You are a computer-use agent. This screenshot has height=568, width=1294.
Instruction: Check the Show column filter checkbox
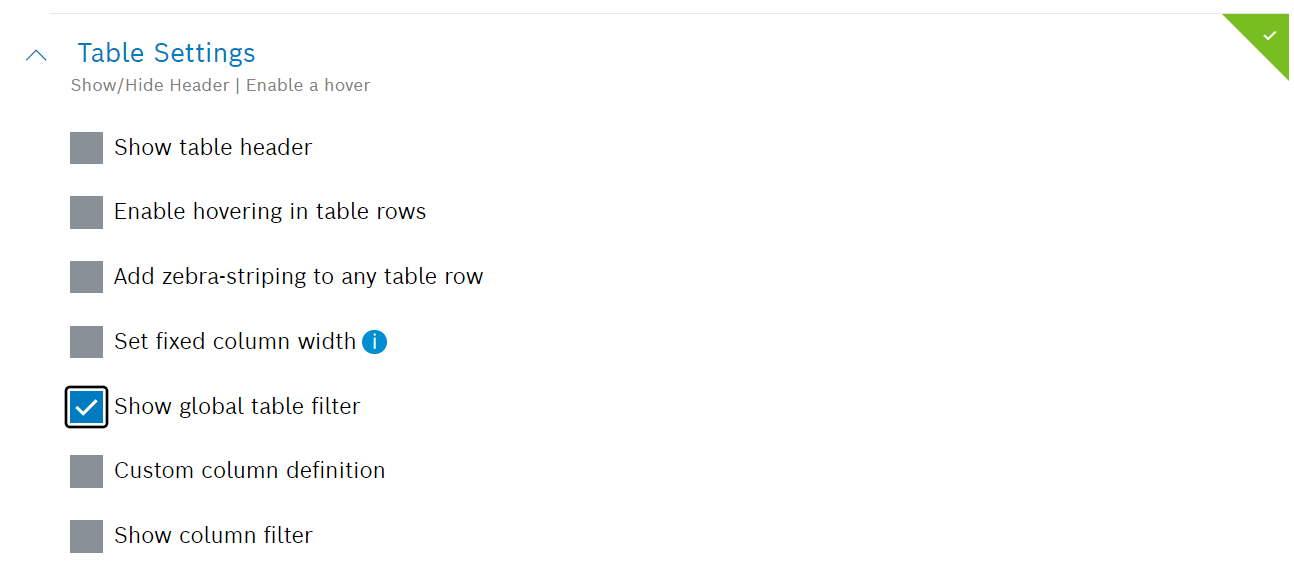(86, 536)
